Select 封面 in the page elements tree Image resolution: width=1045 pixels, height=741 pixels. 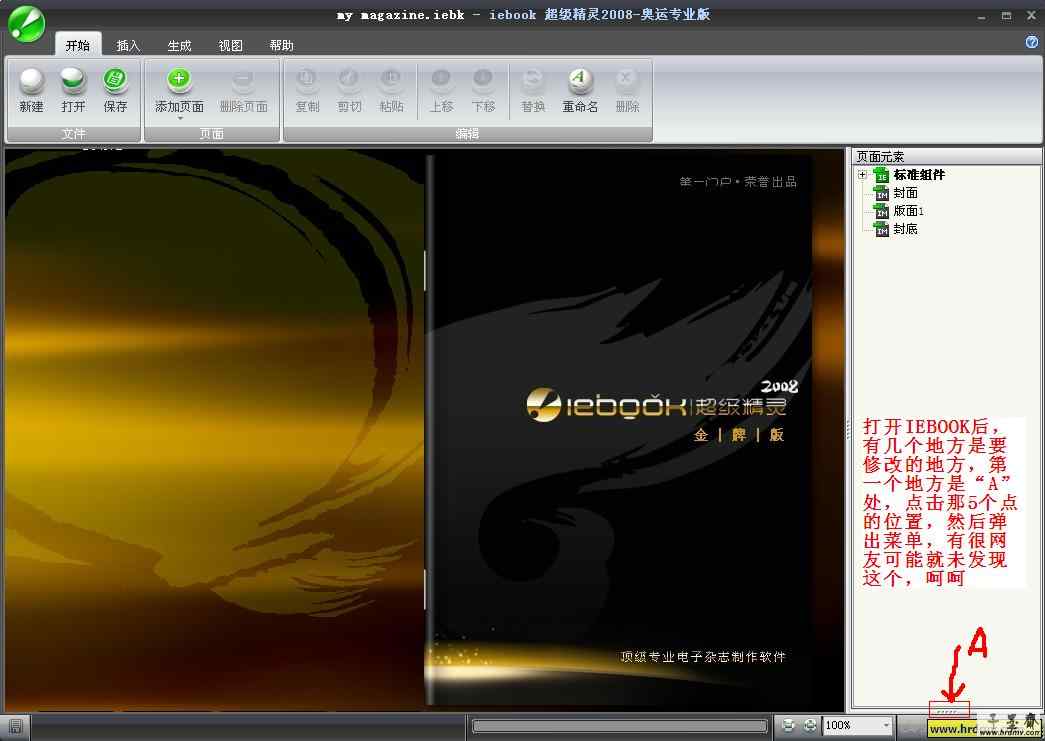click(906, 193)
